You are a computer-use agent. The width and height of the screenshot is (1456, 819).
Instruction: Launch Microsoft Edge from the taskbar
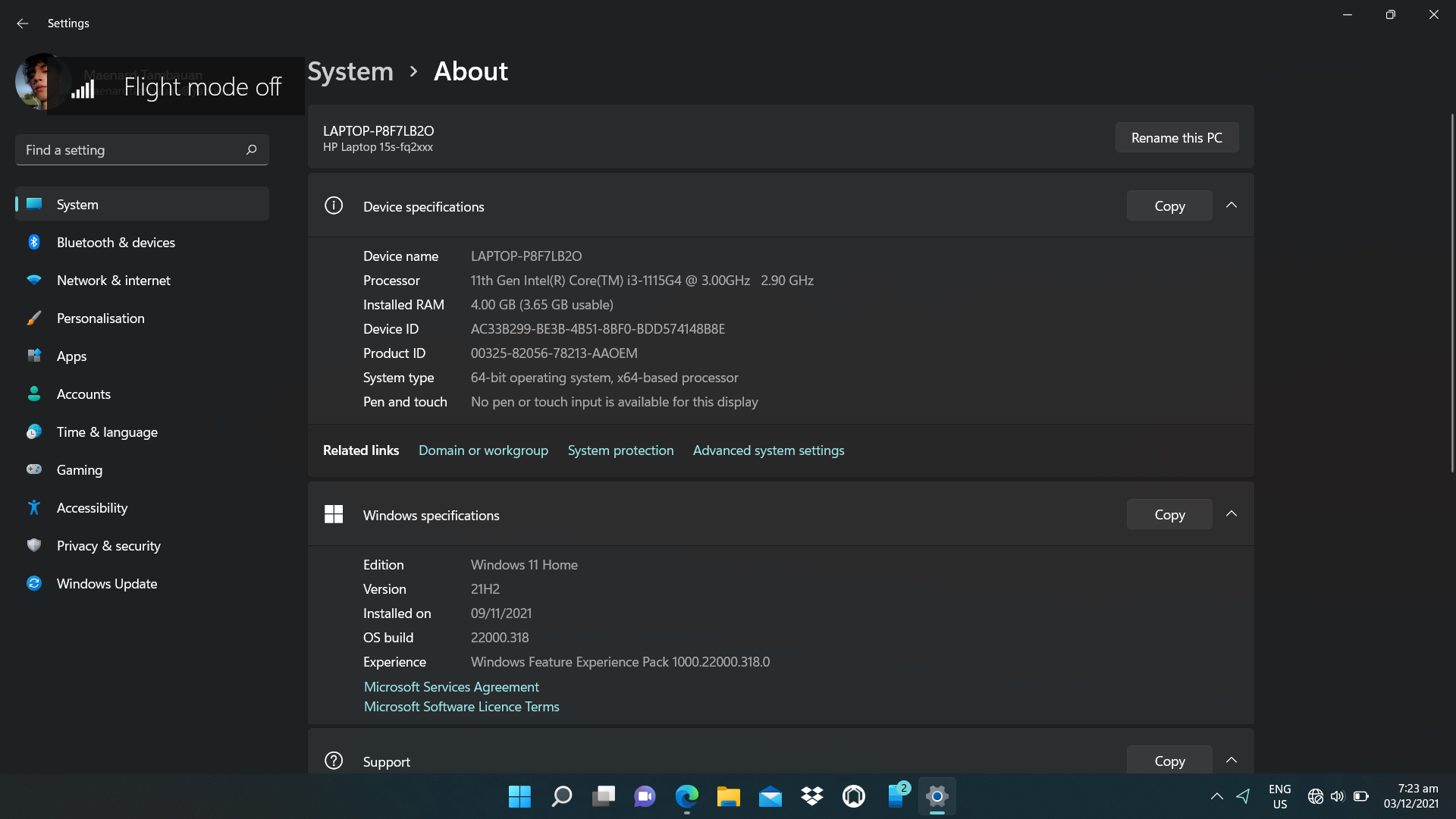pyautogui.click(x=687, y=796)
